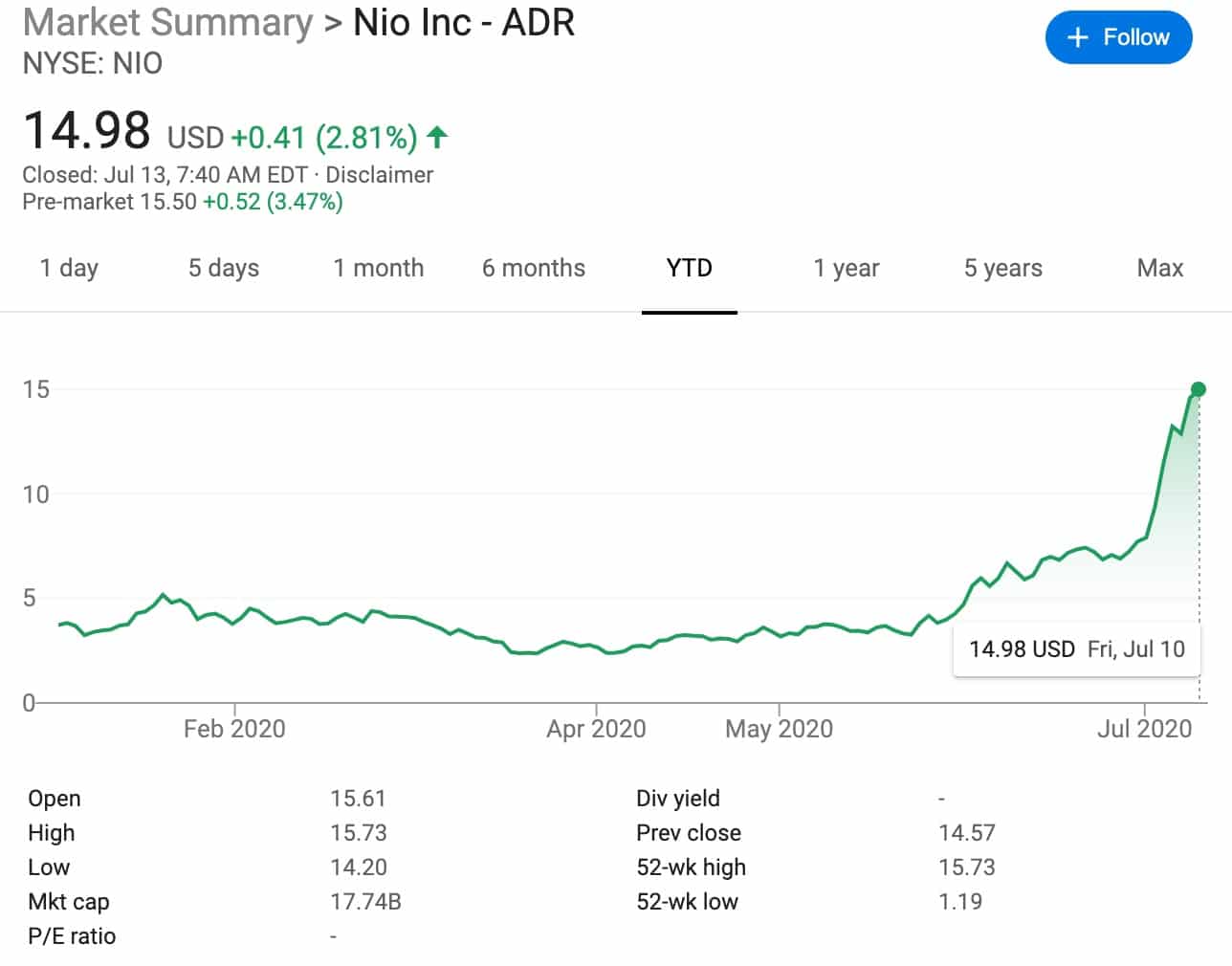Click the active YTD tab

click(x=690, y=269)
